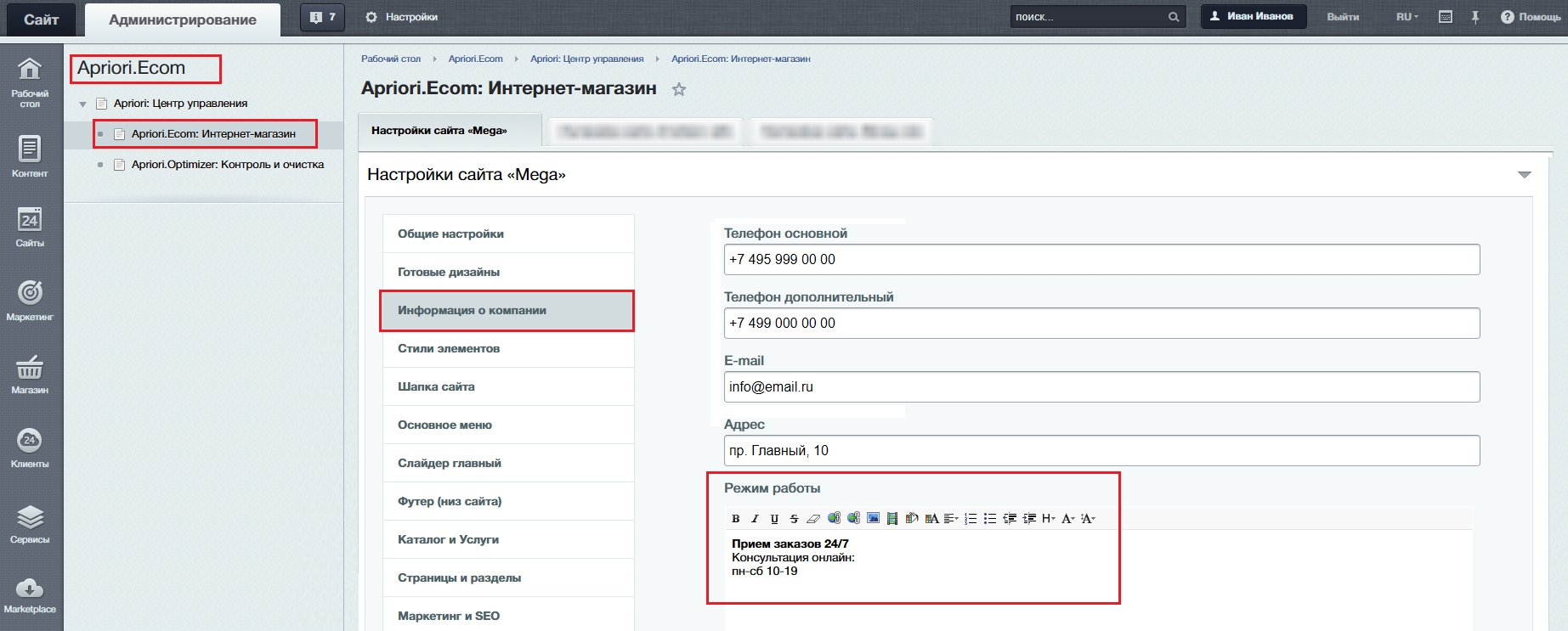This screenshot has height=631, width=1568.
Task: Insert an image in the editor toolbar
Action: pos(873,518)
